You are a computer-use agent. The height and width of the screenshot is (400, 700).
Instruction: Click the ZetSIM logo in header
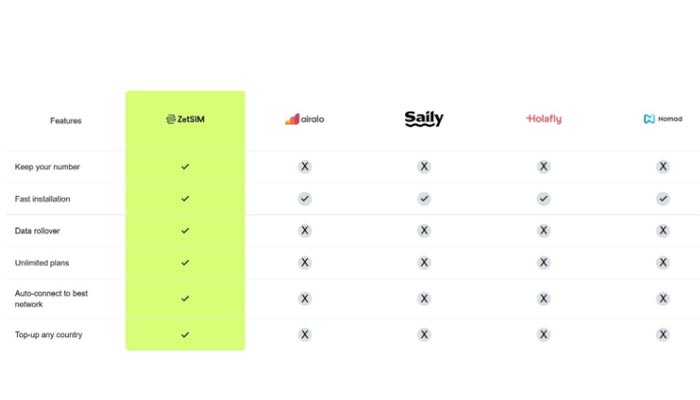click(x=185, y=119)
